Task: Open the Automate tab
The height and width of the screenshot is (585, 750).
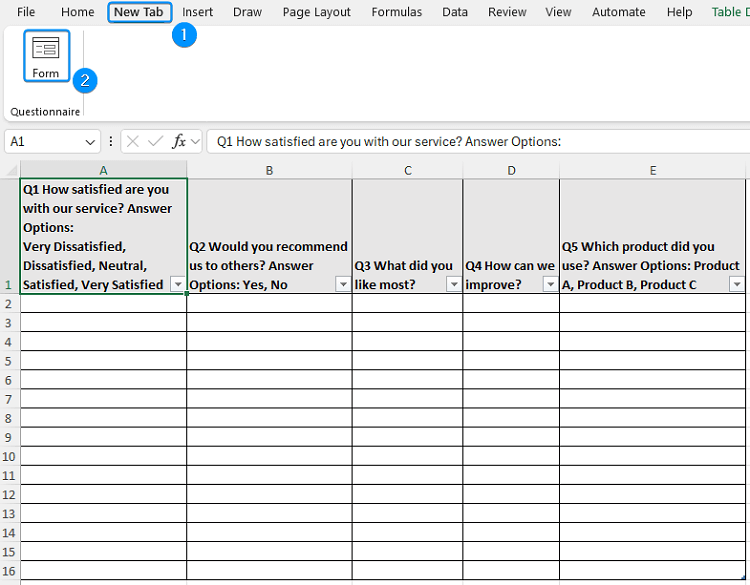Action: pyautogui.click(x=618, y=12)
